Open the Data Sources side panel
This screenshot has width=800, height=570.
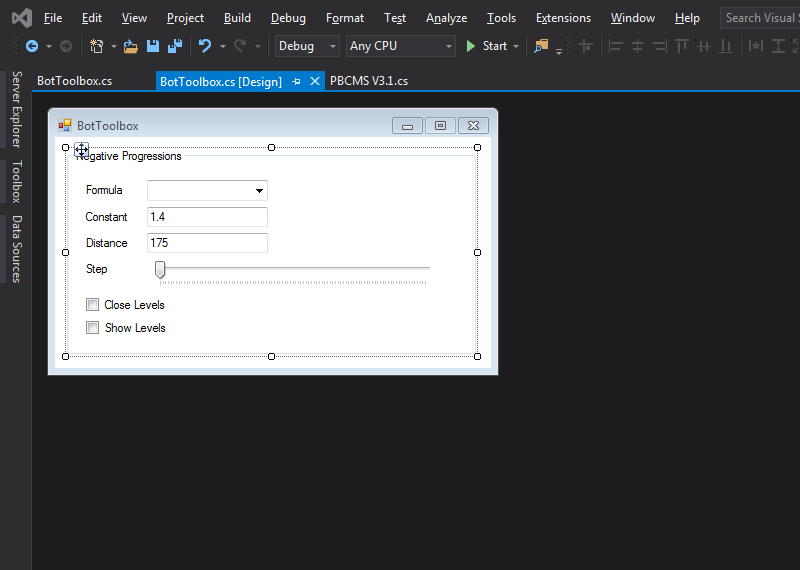(17, 249)
